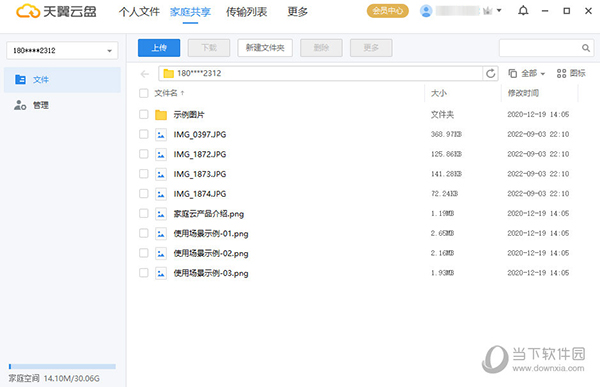
Task: Switch to 个人文件 tab
Action: pos(139,12)
